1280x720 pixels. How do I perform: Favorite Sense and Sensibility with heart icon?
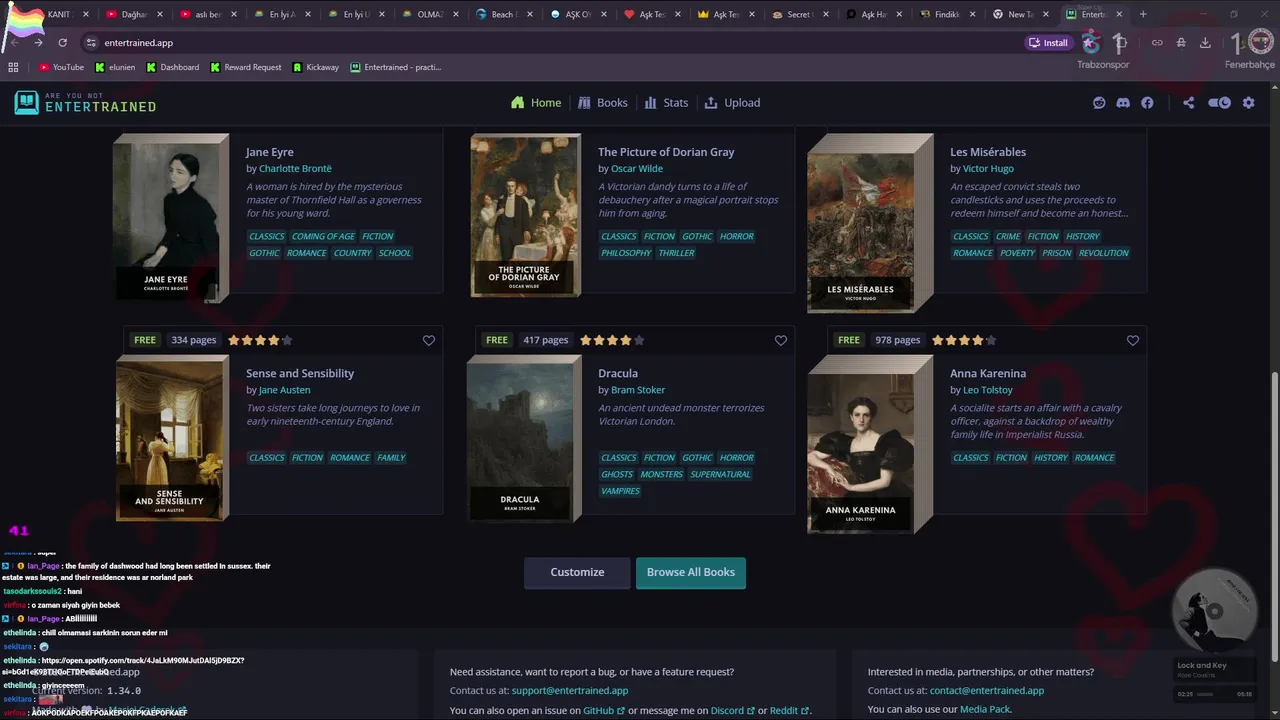[x=429, y=340]
